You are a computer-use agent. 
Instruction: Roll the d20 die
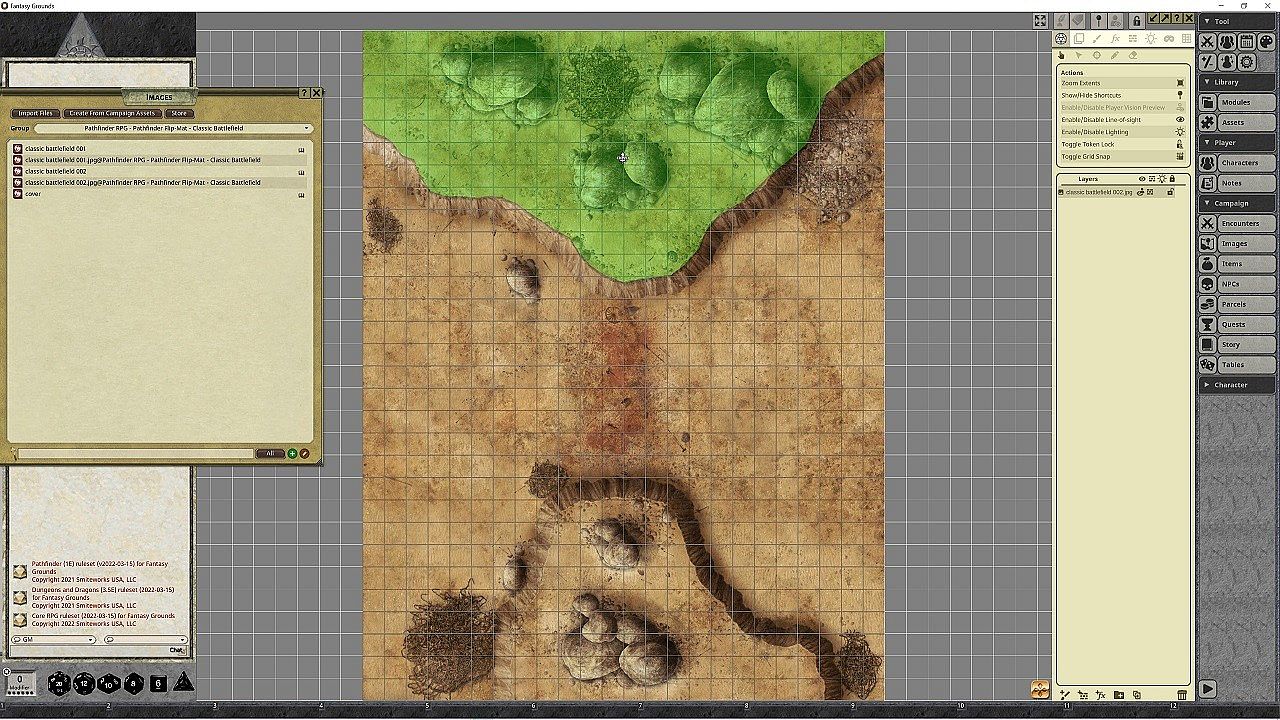tap(59, 683)
